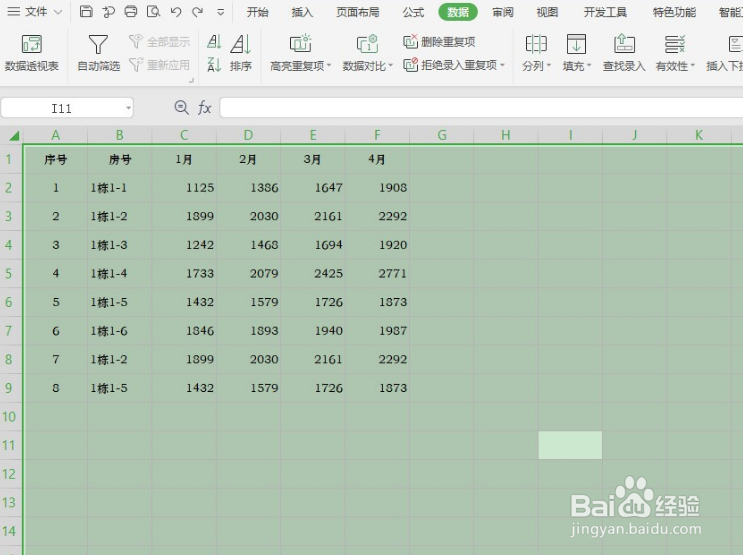
Task: Switch to the 公式 tab
Action: [413, 12]
